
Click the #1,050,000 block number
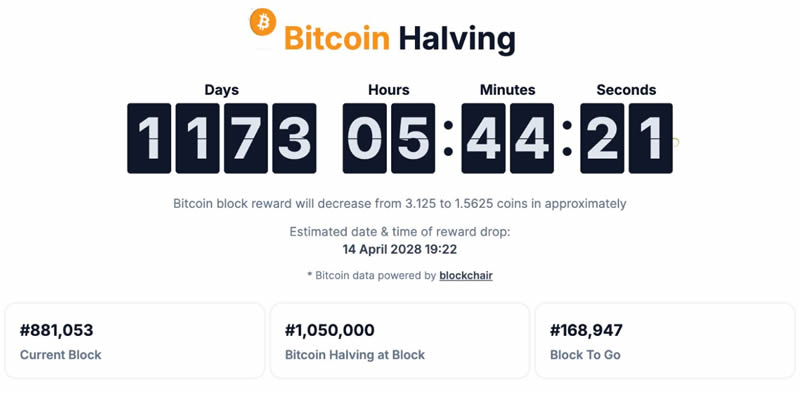tap(330, 330)
